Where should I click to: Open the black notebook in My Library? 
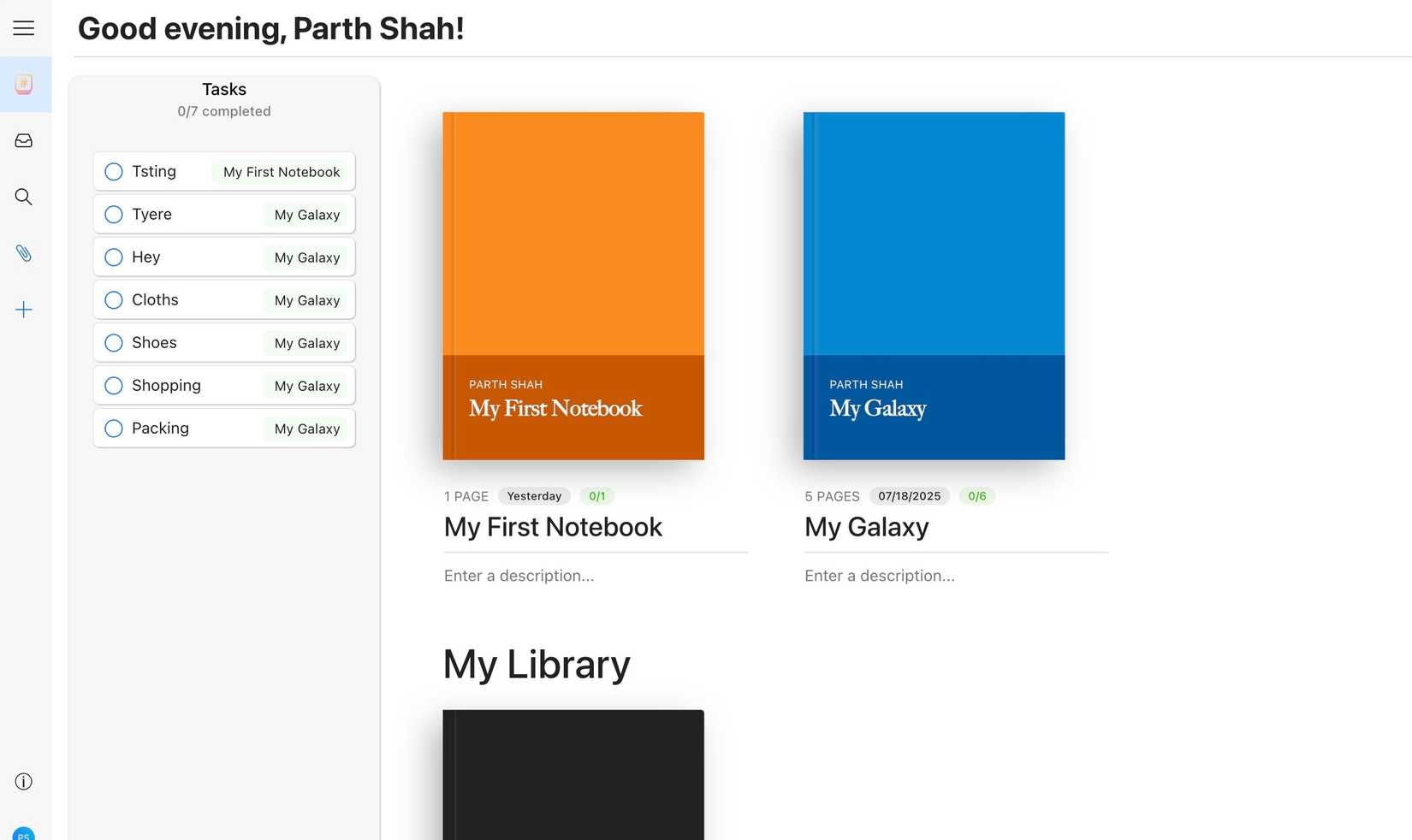click(x=573, y=774)
